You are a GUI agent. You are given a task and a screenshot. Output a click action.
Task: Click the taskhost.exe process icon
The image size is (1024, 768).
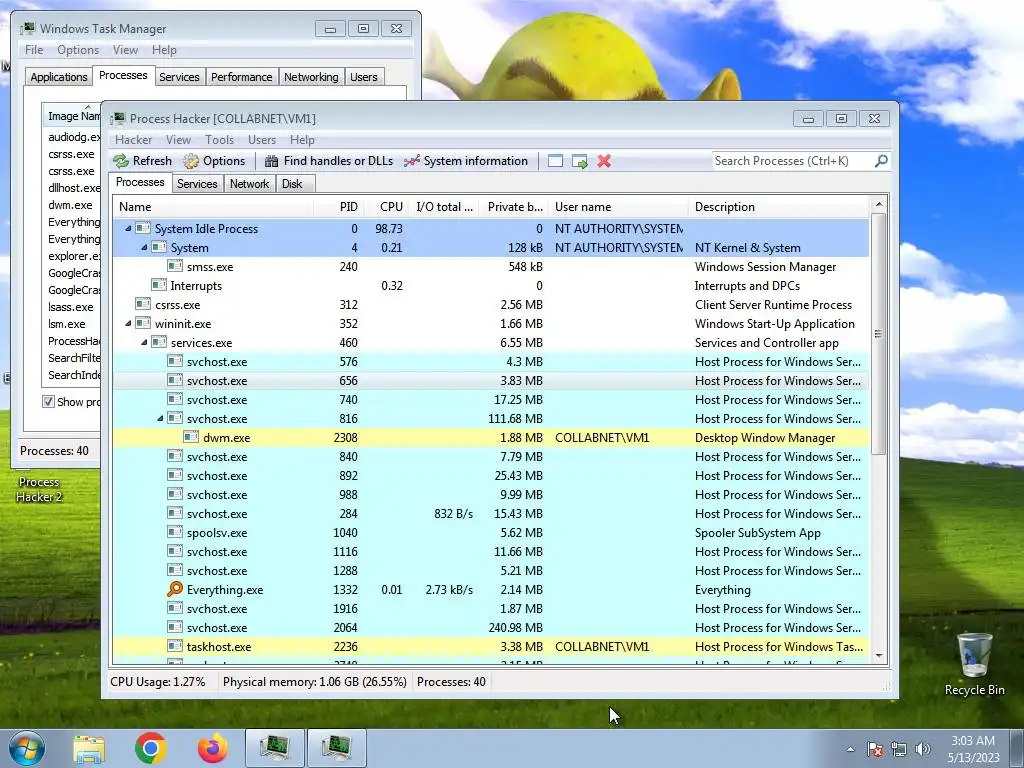point(174,647)
